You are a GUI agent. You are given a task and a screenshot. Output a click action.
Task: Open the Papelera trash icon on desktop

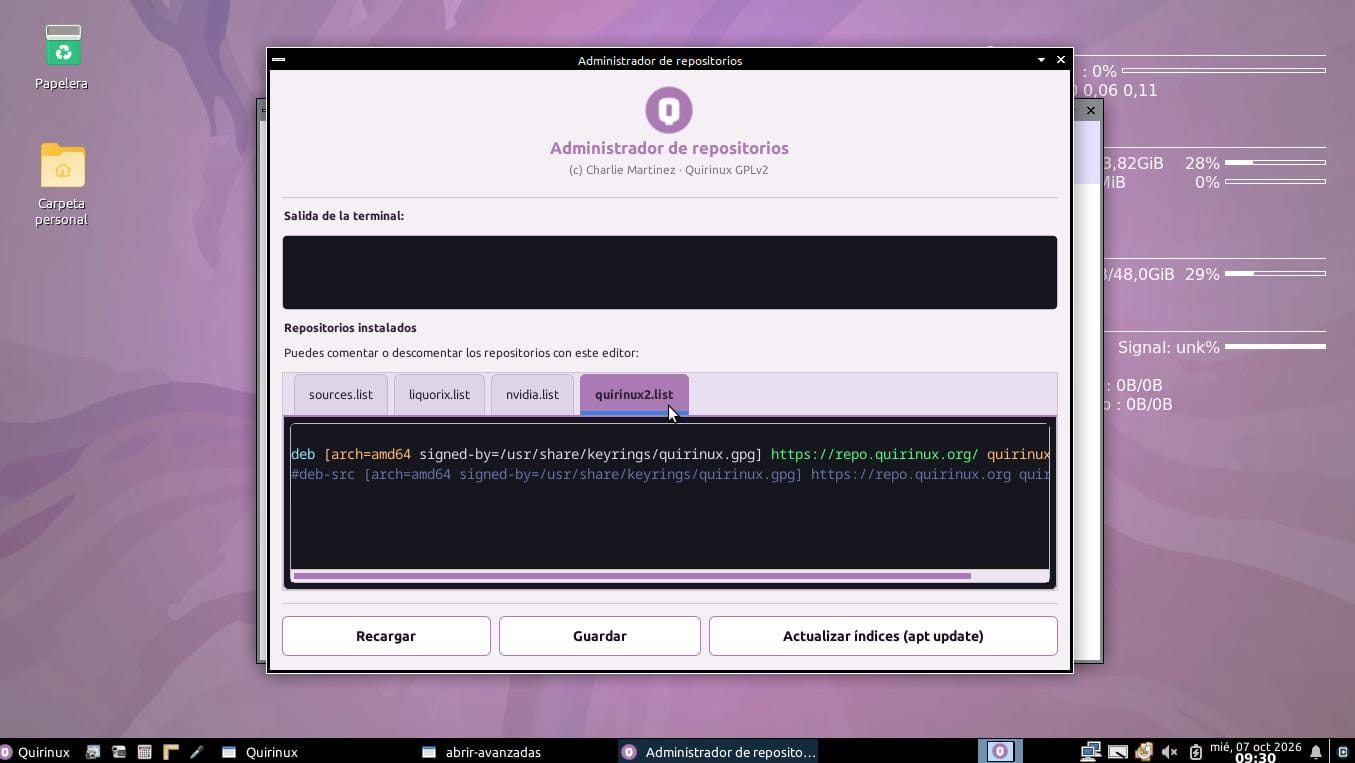63,46
